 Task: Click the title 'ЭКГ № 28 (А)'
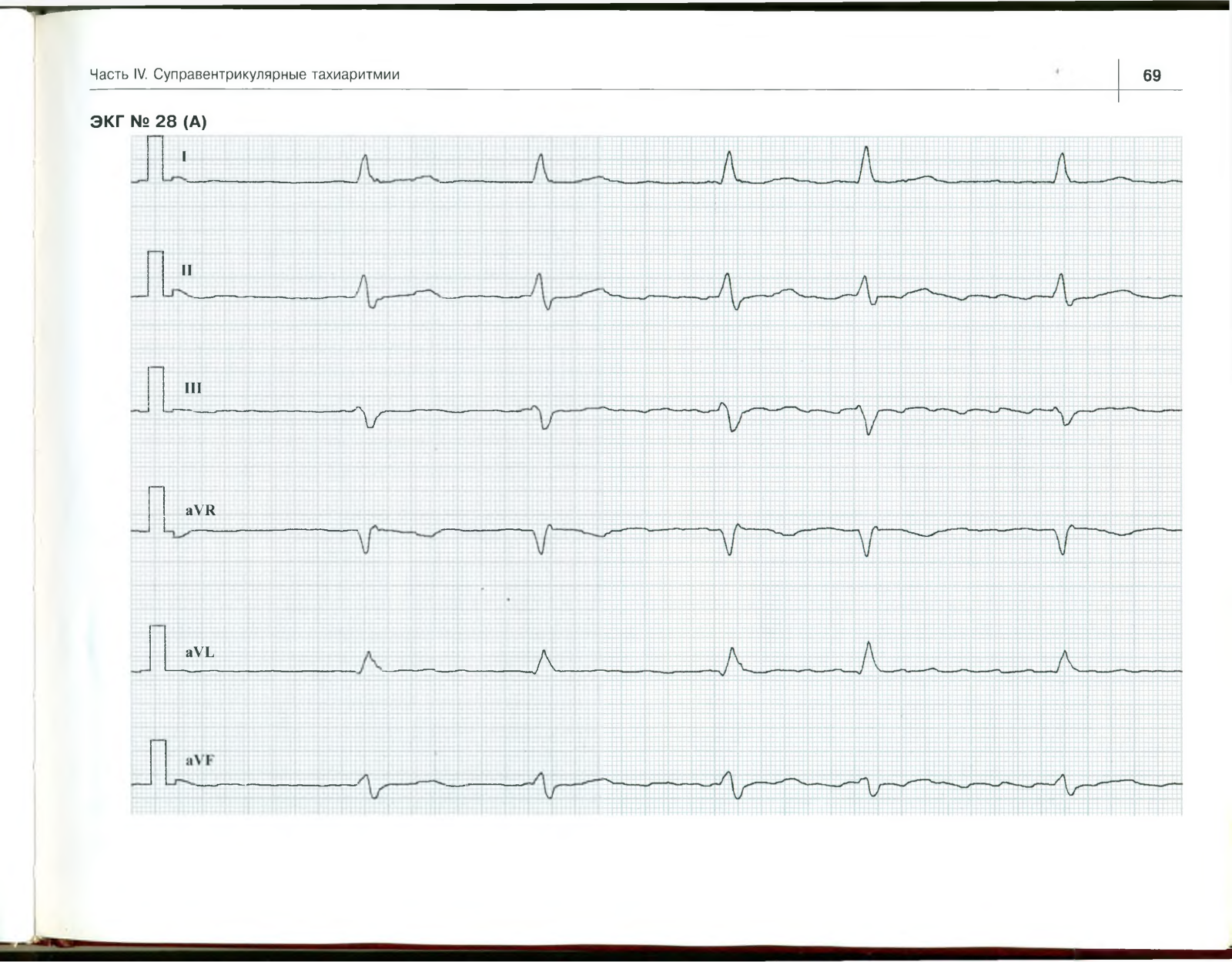149,122
